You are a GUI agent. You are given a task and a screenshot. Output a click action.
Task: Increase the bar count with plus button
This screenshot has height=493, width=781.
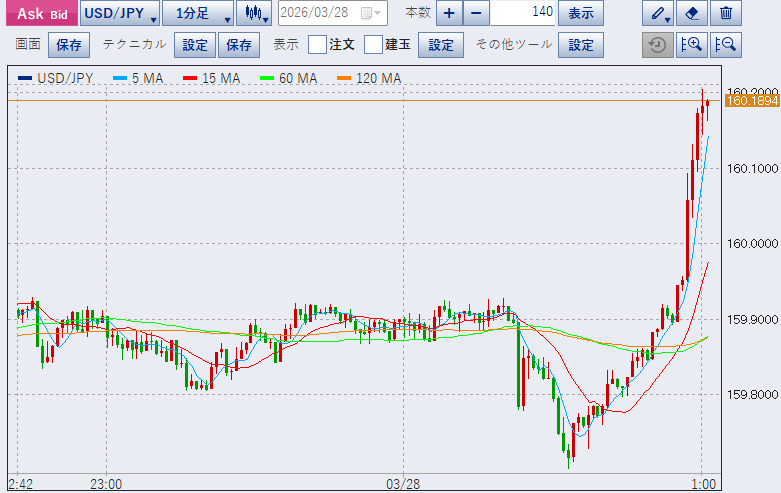click(x=449, y=13)
